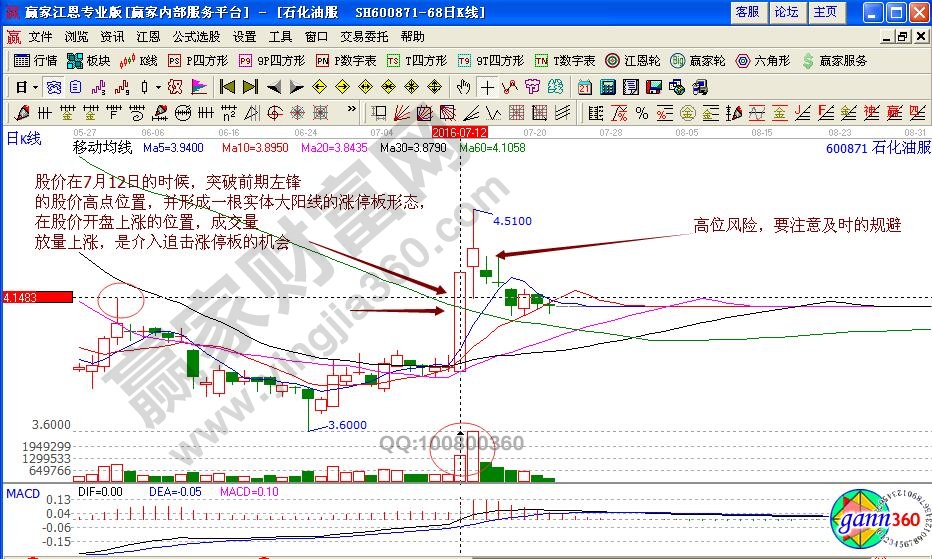The image size is (932, 559).
Task: Expand the drawing toolbar overflow chevron
Action: tap(351, 112)
